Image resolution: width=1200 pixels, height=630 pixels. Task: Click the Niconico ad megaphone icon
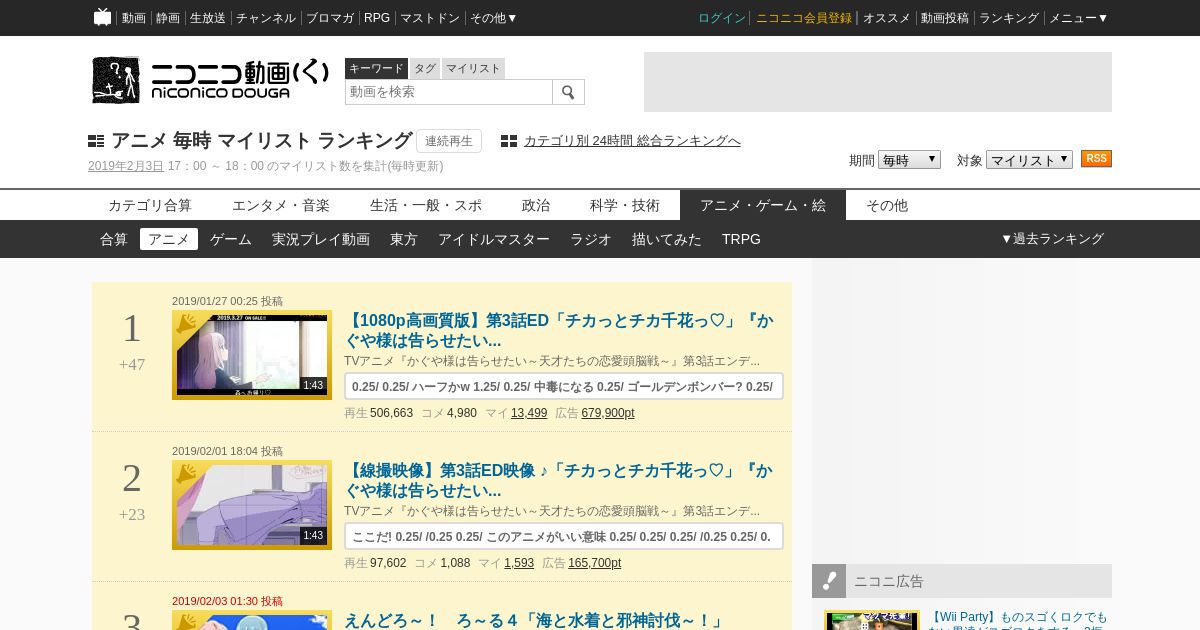click(829, 581)
